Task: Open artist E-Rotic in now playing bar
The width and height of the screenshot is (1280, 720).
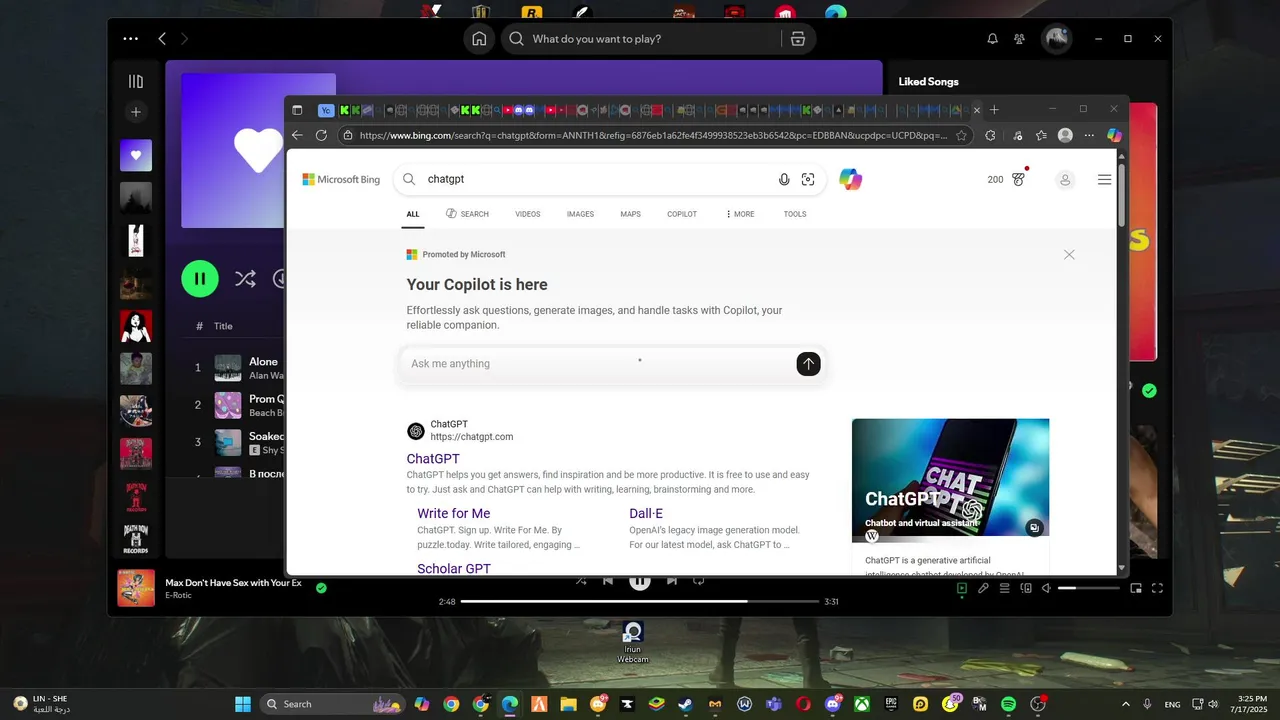Action: tap(178, 596)
